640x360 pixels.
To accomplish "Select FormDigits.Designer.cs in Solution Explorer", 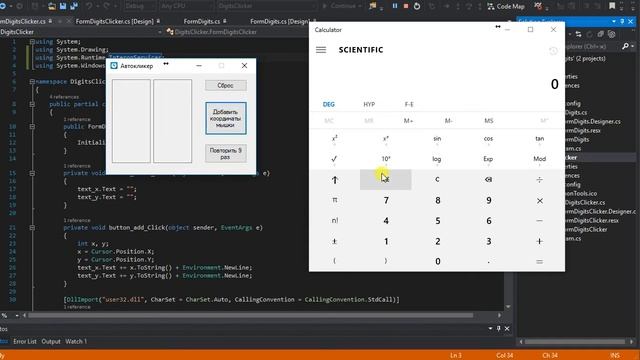I will 593,122.
